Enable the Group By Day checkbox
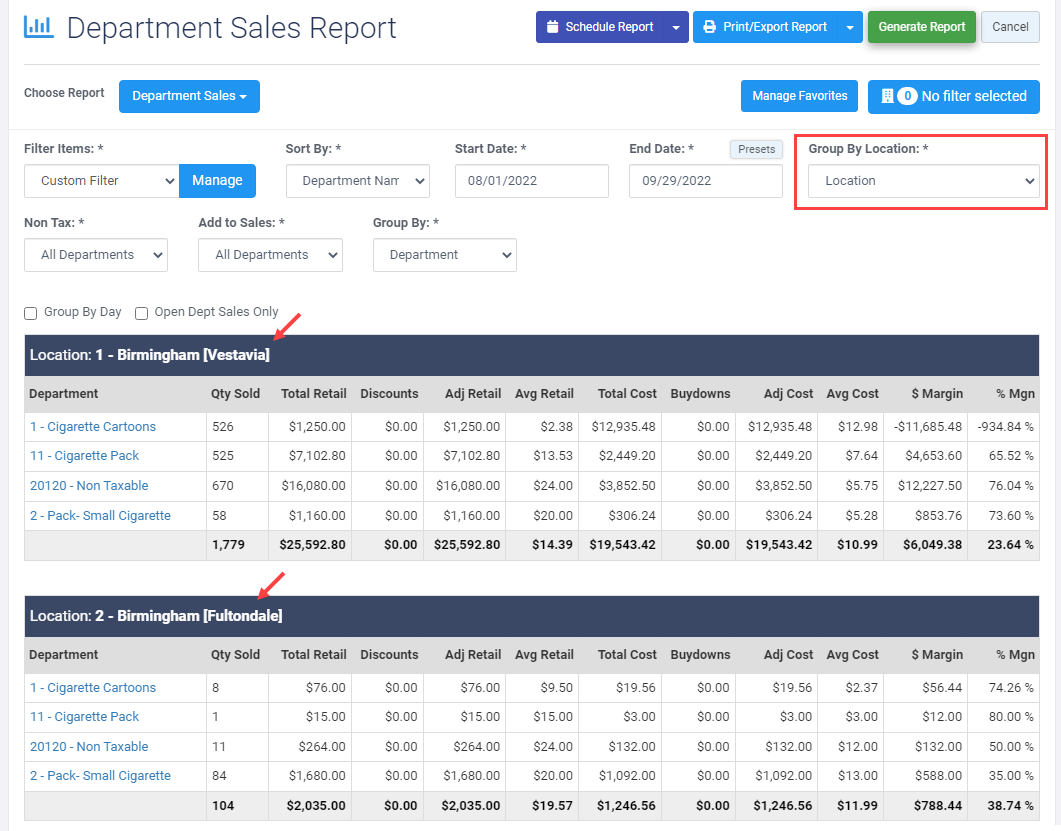Image resolution: width=1061 pixels, height=831 pixels. (30, 313)
